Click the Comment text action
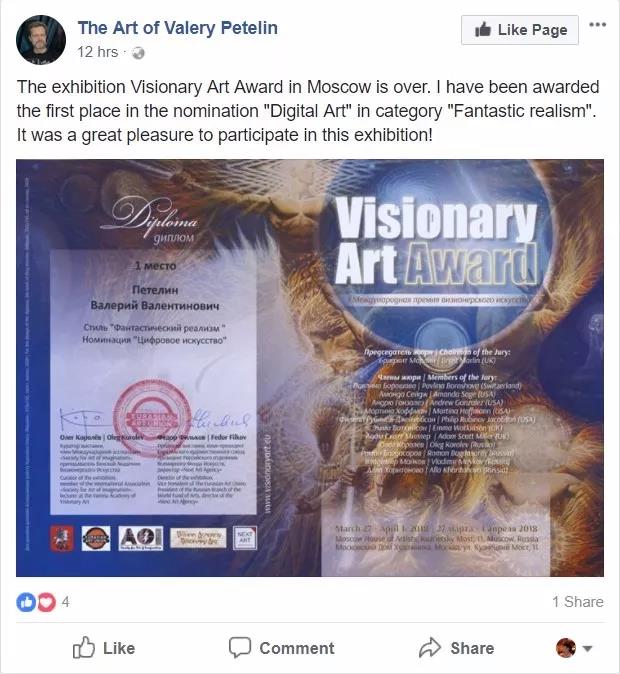620x674 pixels. coord(297,648)
